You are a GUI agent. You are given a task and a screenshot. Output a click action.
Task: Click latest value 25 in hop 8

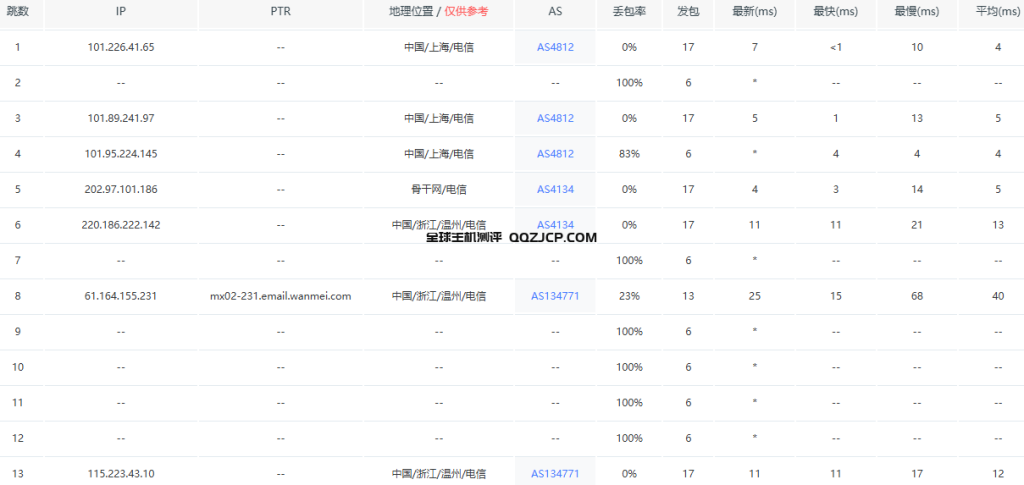click(x=754, y=296)
